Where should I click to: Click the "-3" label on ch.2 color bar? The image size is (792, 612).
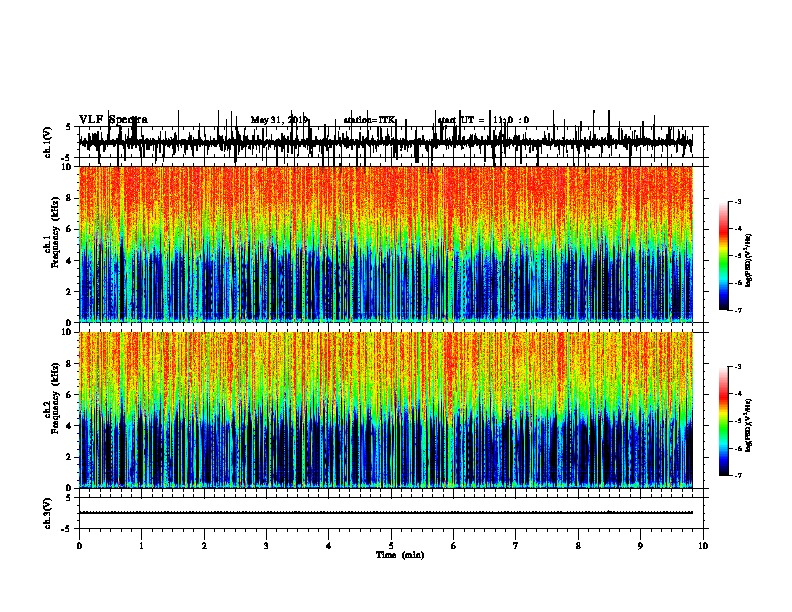[x=738, y=367]
